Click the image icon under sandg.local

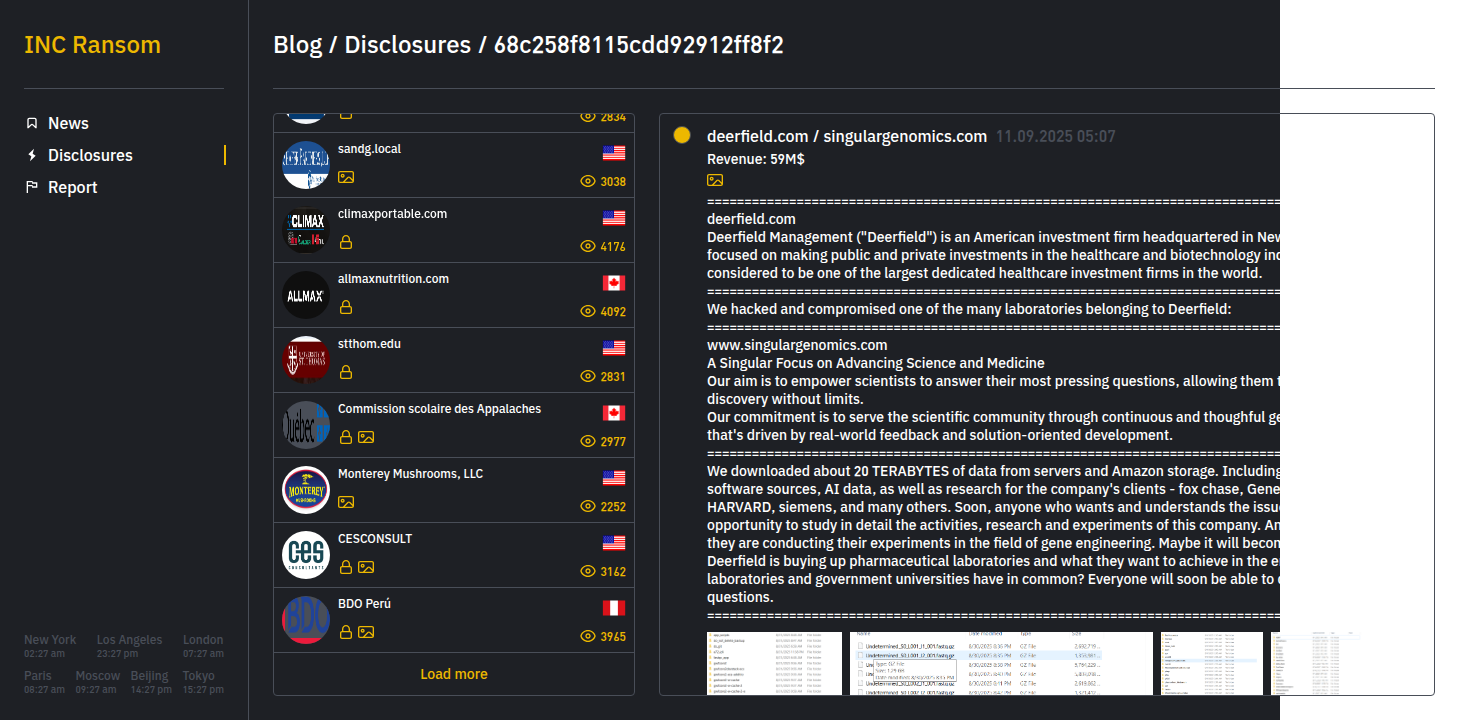coord(346,177)
